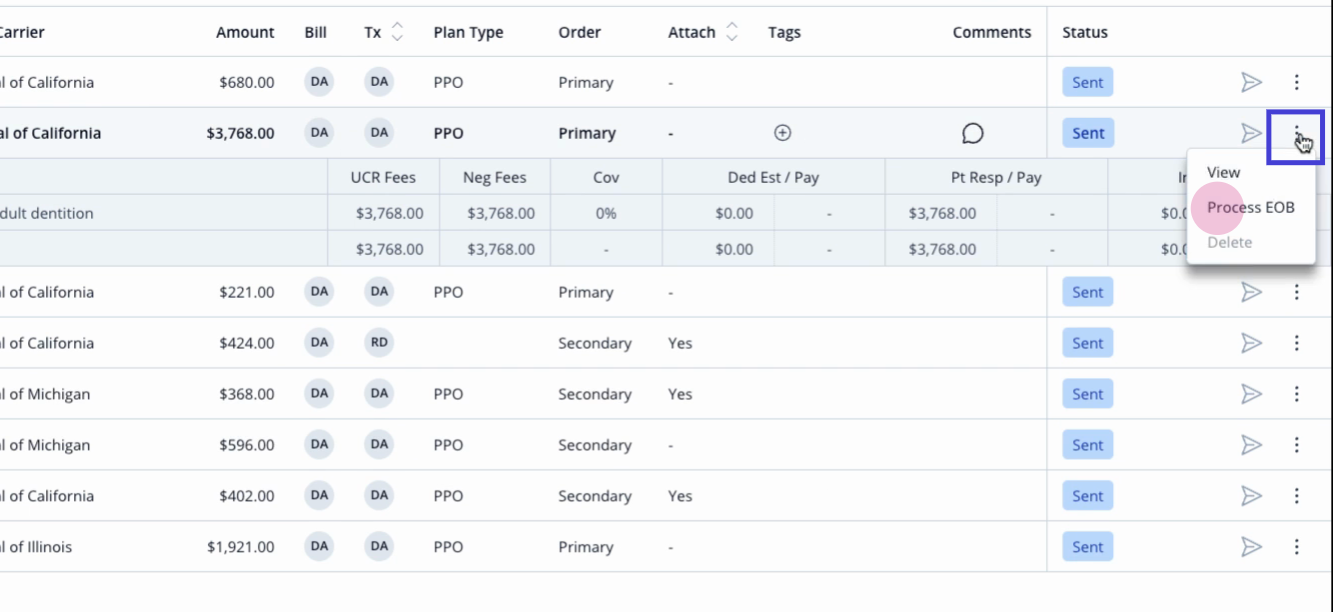Click the Neg Fees sub-table header
Image resolution: width=1333 pixels, height=612 pixels.
point(494,177)
